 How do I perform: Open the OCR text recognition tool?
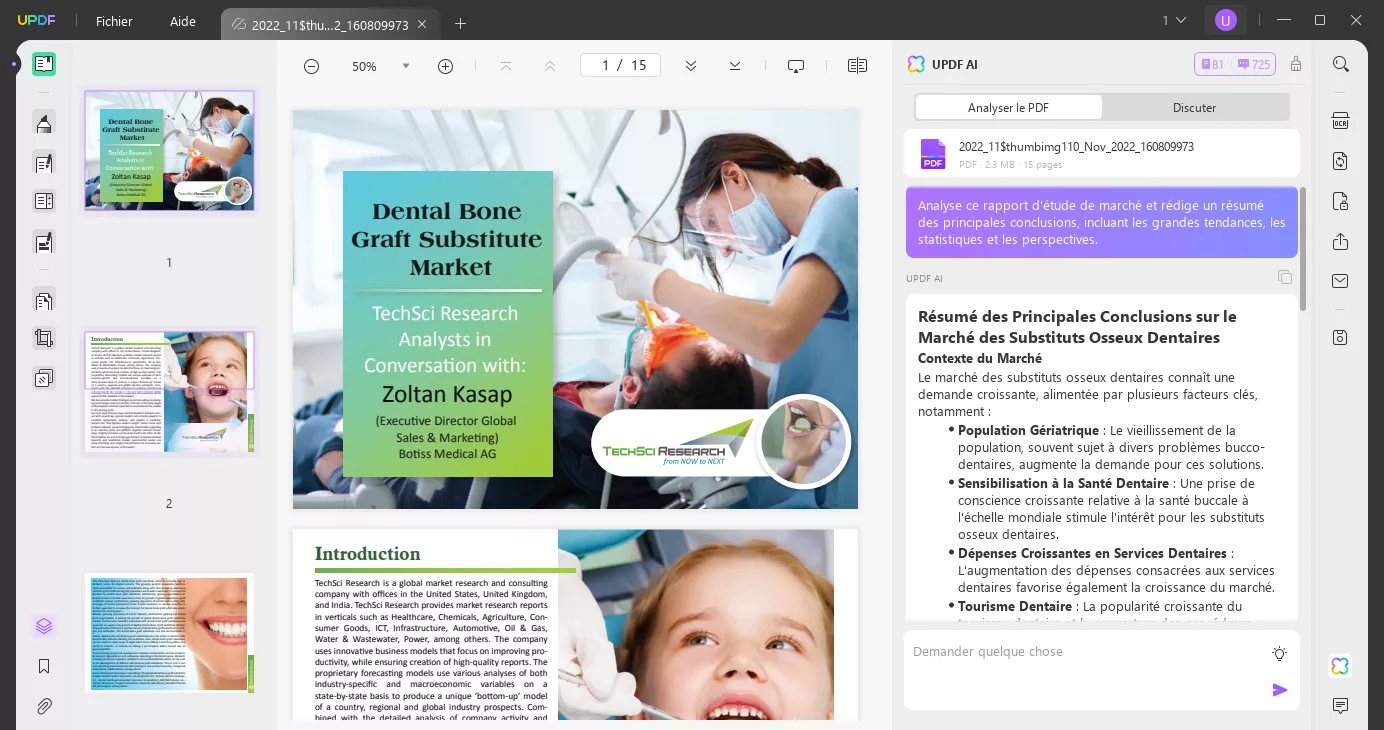(x=1340, y=121)
